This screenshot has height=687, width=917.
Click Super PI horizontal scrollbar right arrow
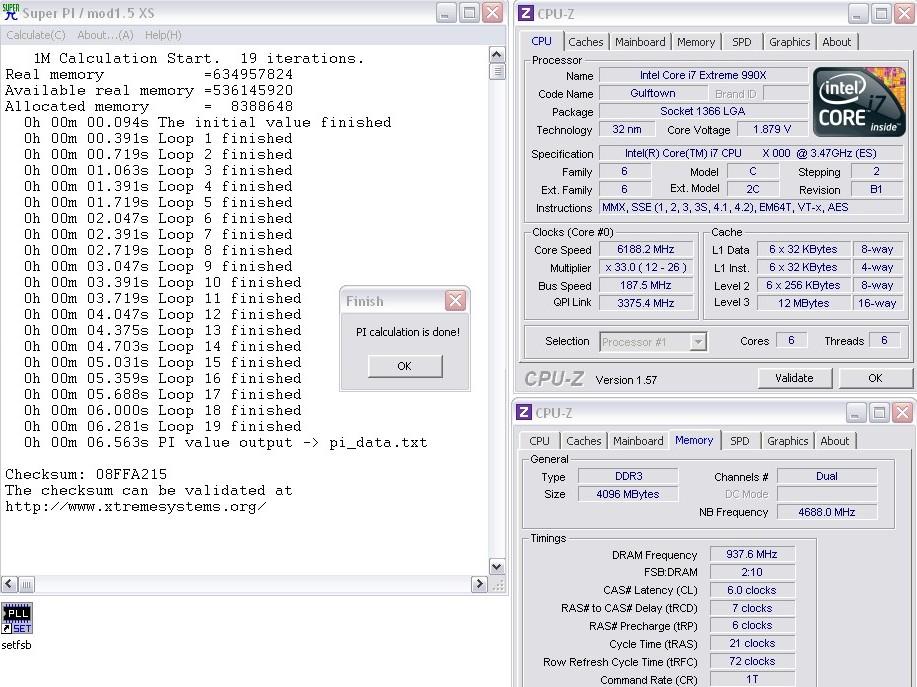coord(479,584)
